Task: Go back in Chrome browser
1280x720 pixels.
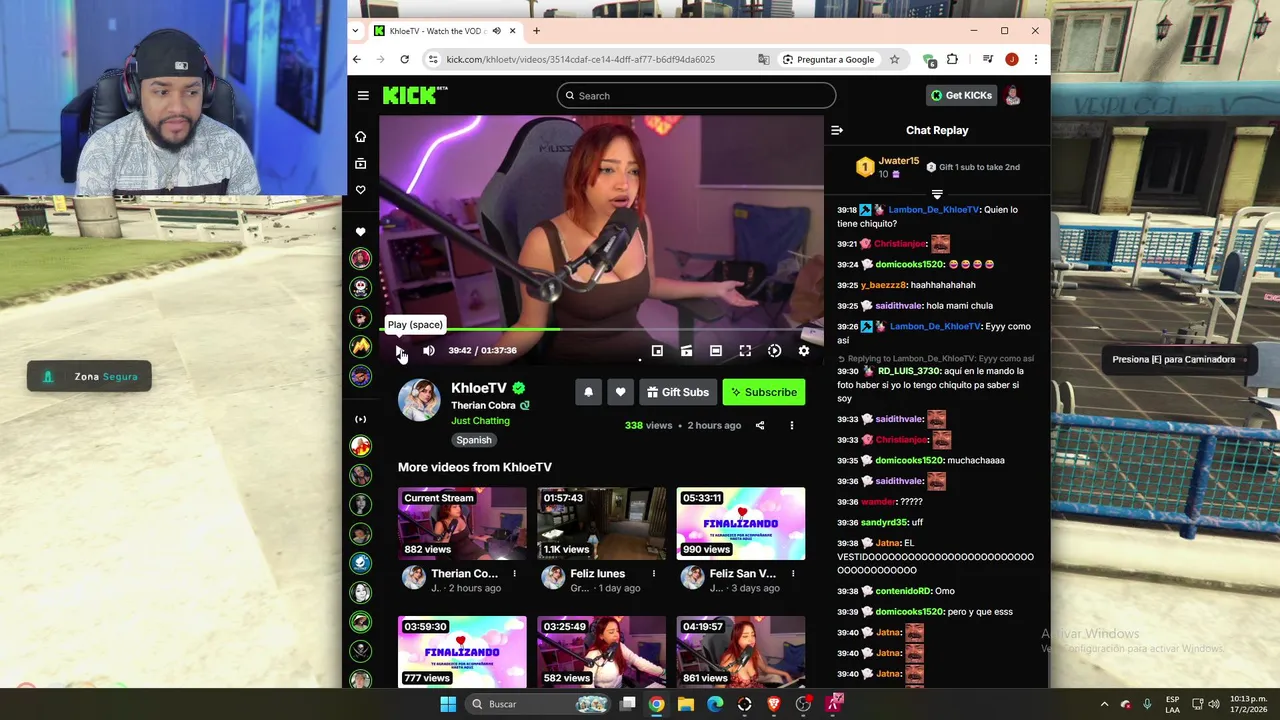Action: [x=357, y=60]
